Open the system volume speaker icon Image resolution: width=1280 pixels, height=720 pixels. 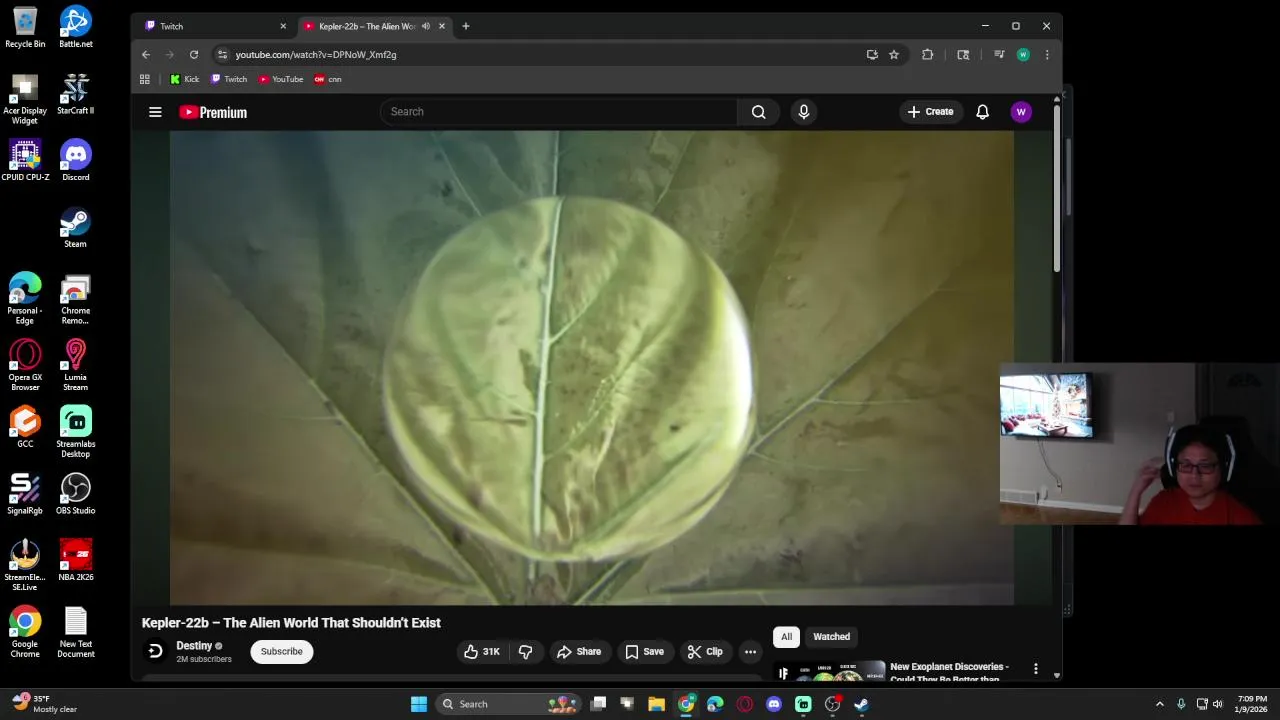point(1218,704)
